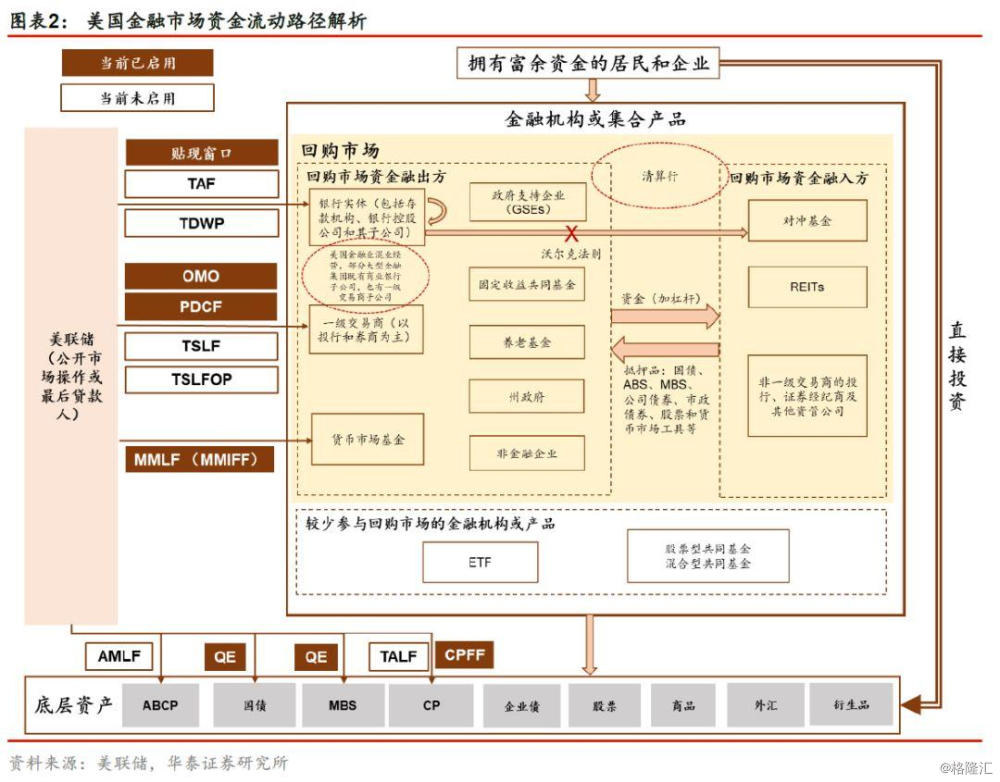Click the TAF box
1000x782 pixels.
tap(202, 184)
